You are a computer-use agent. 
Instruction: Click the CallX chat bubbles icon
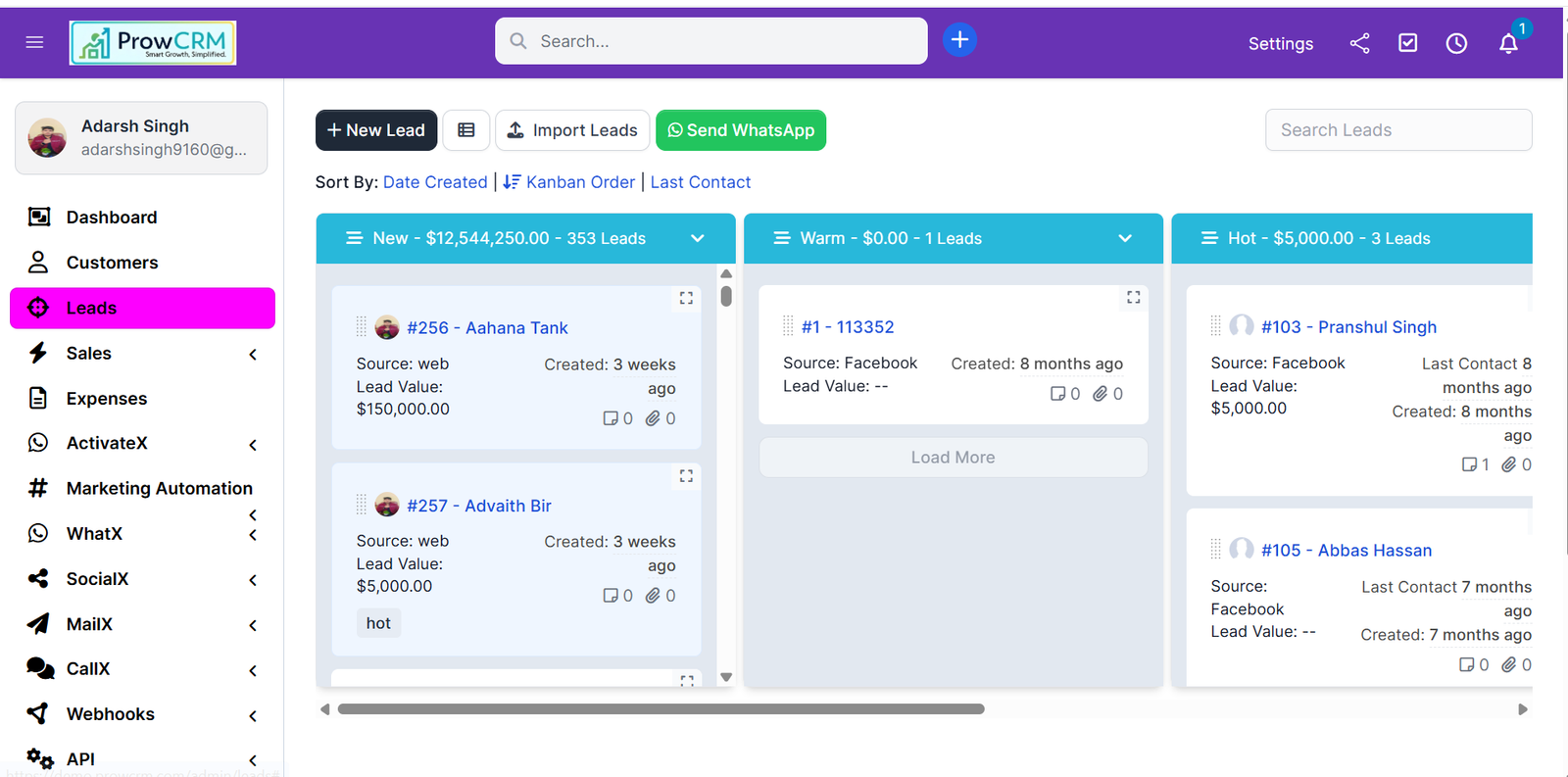click(x=40, y=668)
